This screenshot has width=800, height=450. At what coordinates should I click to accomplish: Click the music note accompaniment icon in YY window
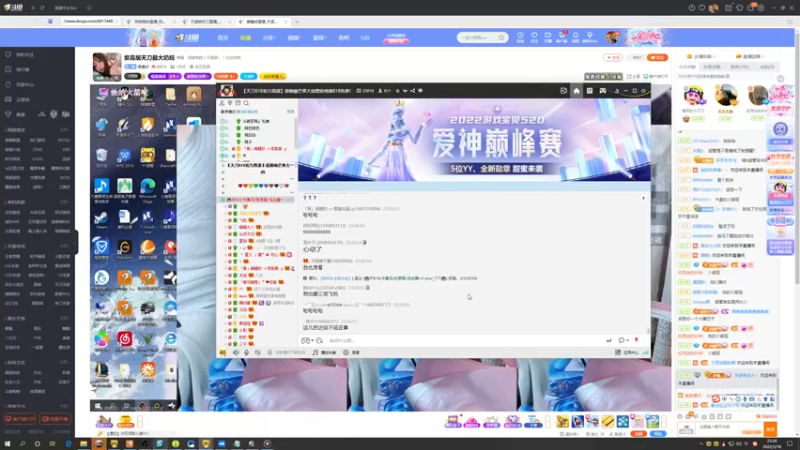tap(315, 352)
